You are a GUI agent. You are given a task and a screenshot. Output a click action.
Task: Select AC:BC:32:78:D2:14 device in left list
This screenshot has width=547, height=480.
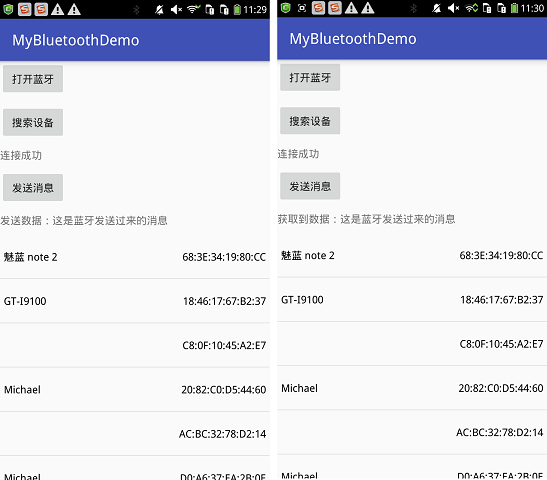pos(135,434)
